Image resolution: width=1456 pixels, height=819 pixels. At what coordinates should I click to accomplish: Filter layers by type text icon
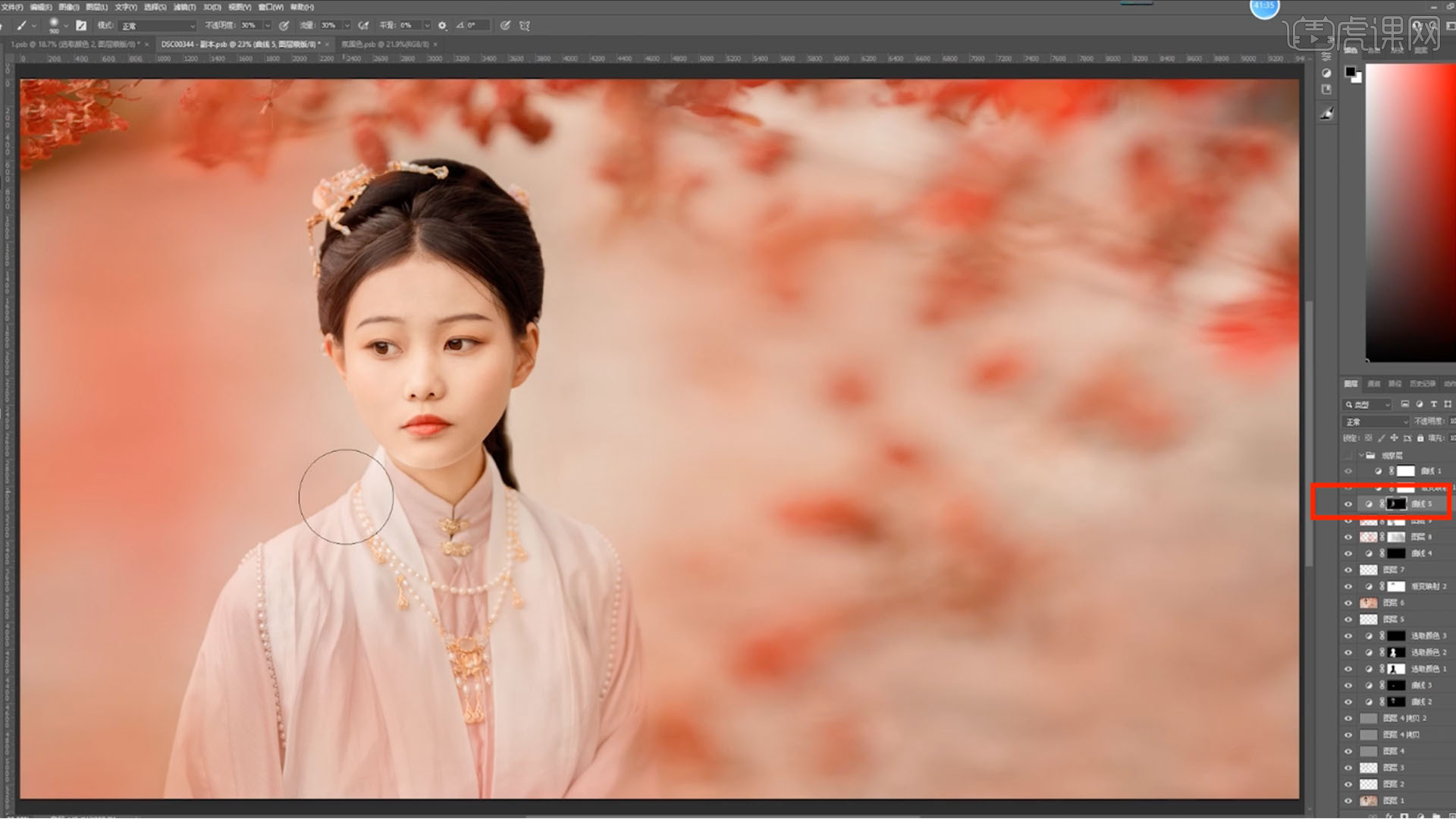point(1433,405)
